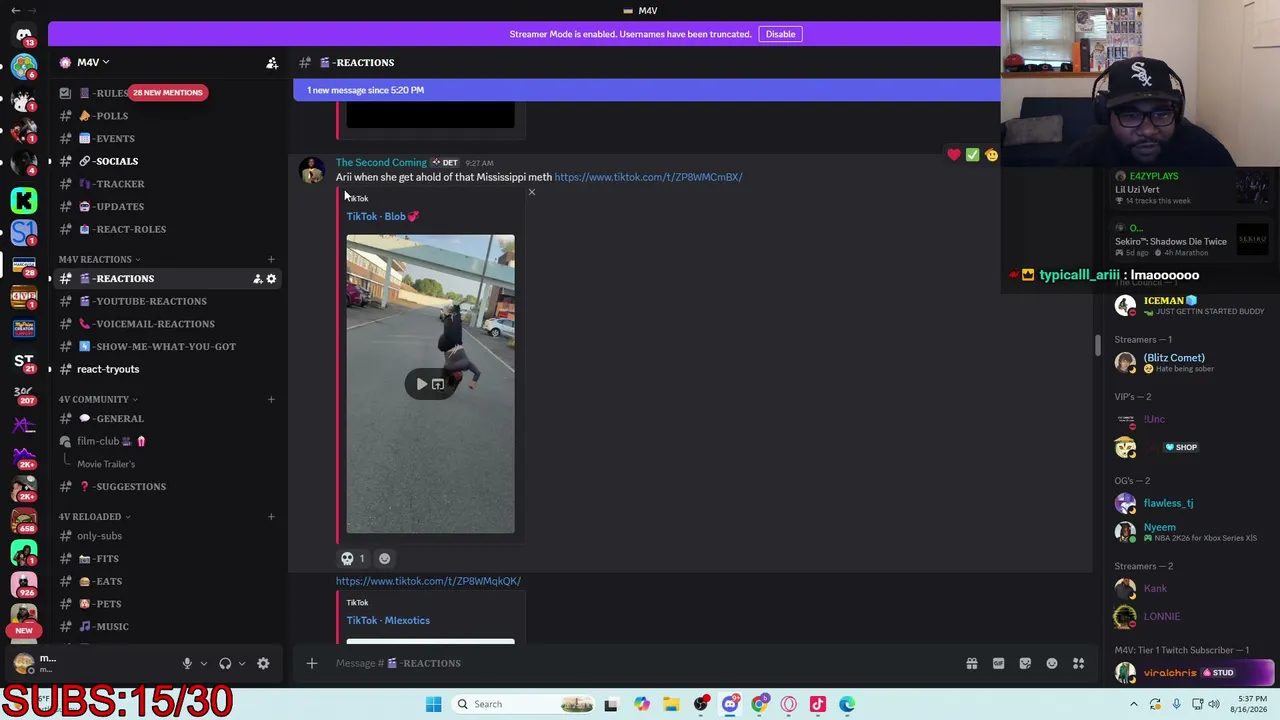Click the Windows Start button
Screen dimensions: 1280x720
click(433, 704)
